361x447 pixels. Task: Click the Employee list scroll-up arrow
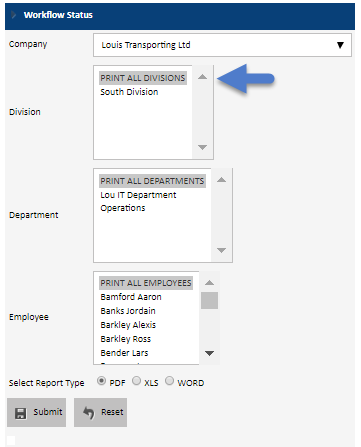209,283
